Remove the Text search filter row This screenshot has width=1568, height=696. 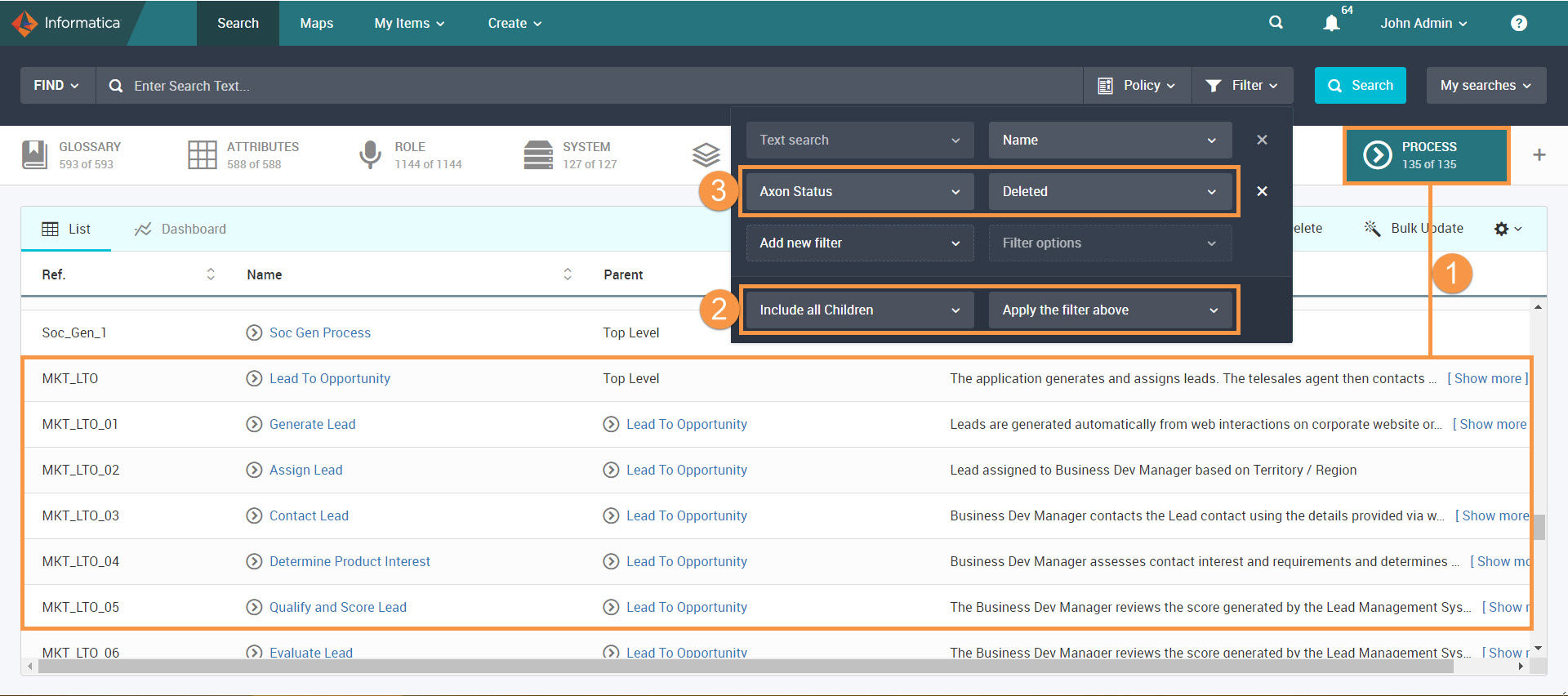point(1262,140)
